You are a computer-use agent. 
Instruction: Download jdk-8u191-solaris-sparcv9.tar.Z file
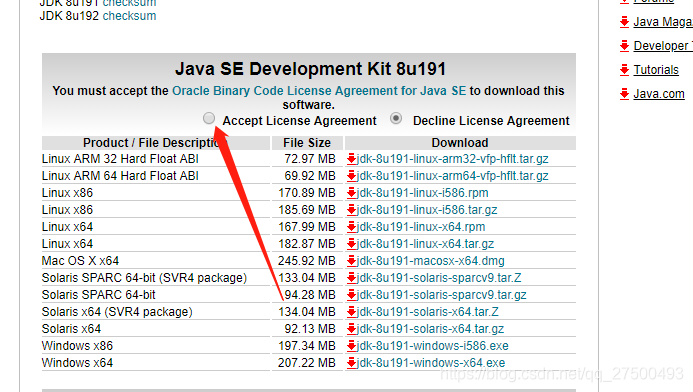pos(439,278)
